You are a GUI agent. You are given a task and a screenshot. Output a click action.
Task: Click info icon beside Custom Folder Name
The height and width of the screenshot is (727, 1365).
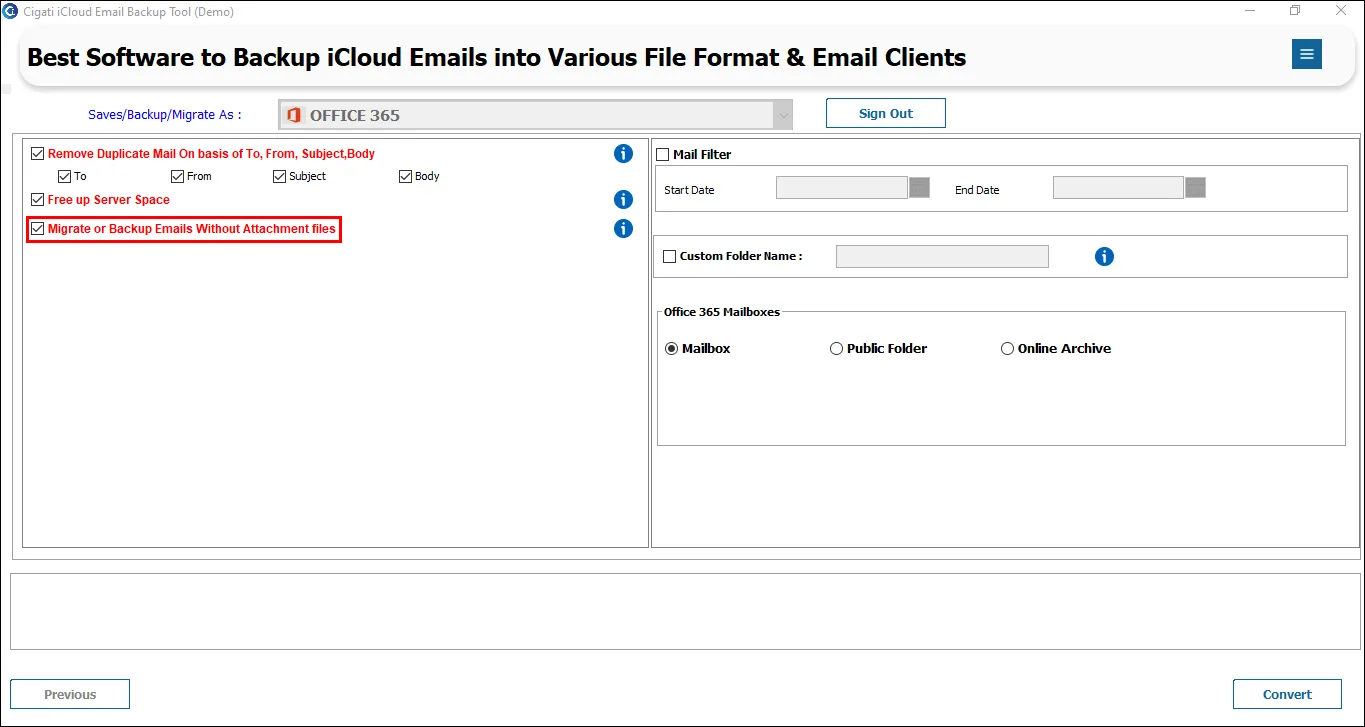point(1104,257)
